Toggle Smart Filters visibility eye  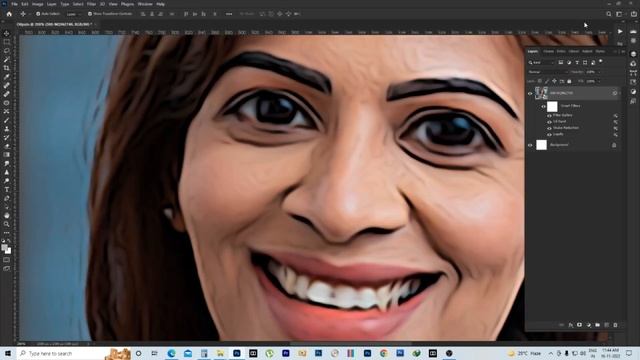click(543, 107)
